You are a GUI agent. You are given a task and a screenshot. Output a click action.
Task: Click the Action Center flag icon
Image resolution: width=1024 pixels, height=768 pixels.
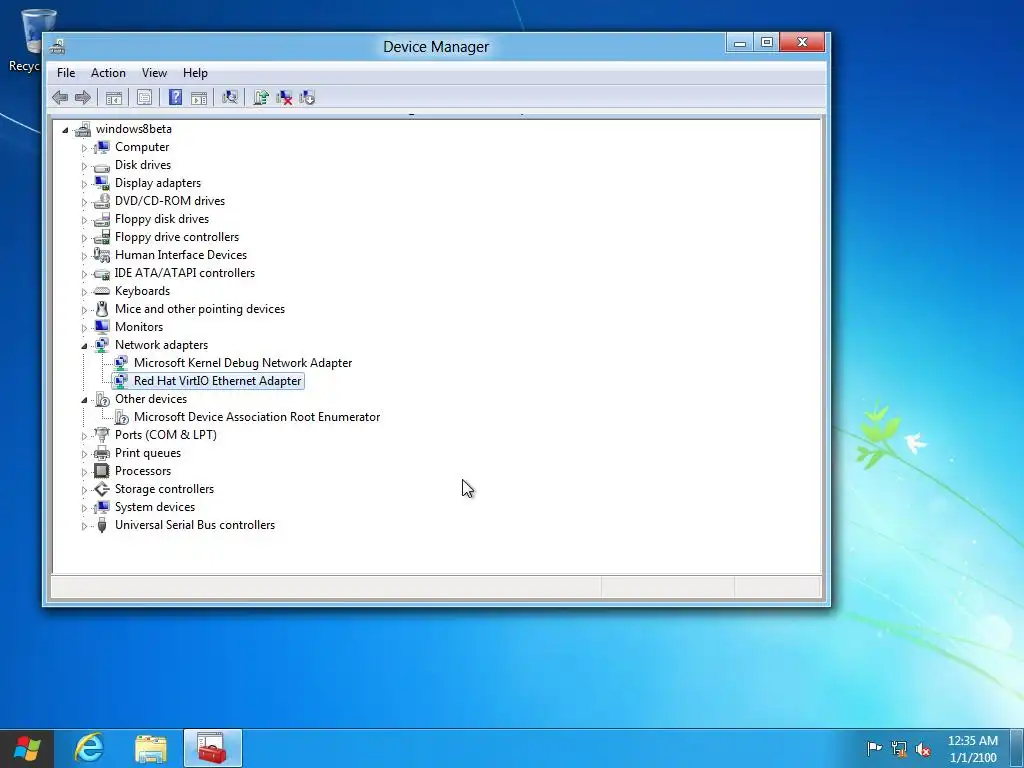click(x=874, y=748)
